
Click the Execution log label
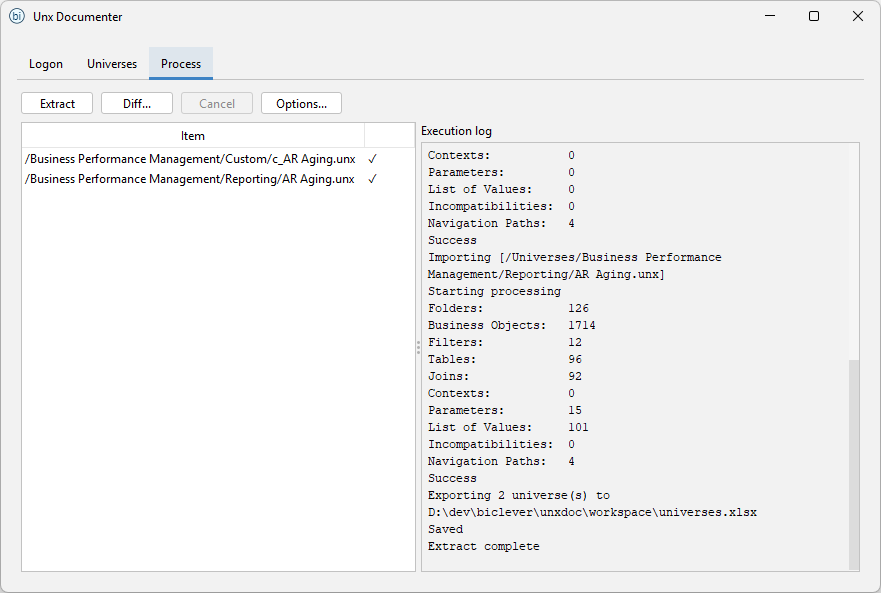456,131
